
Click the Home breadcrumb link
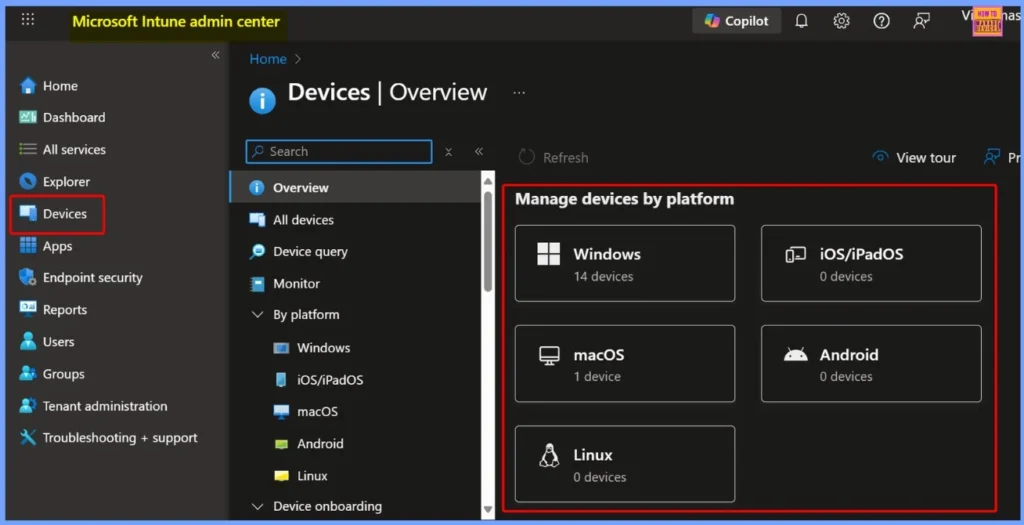[x=268, y=59]
